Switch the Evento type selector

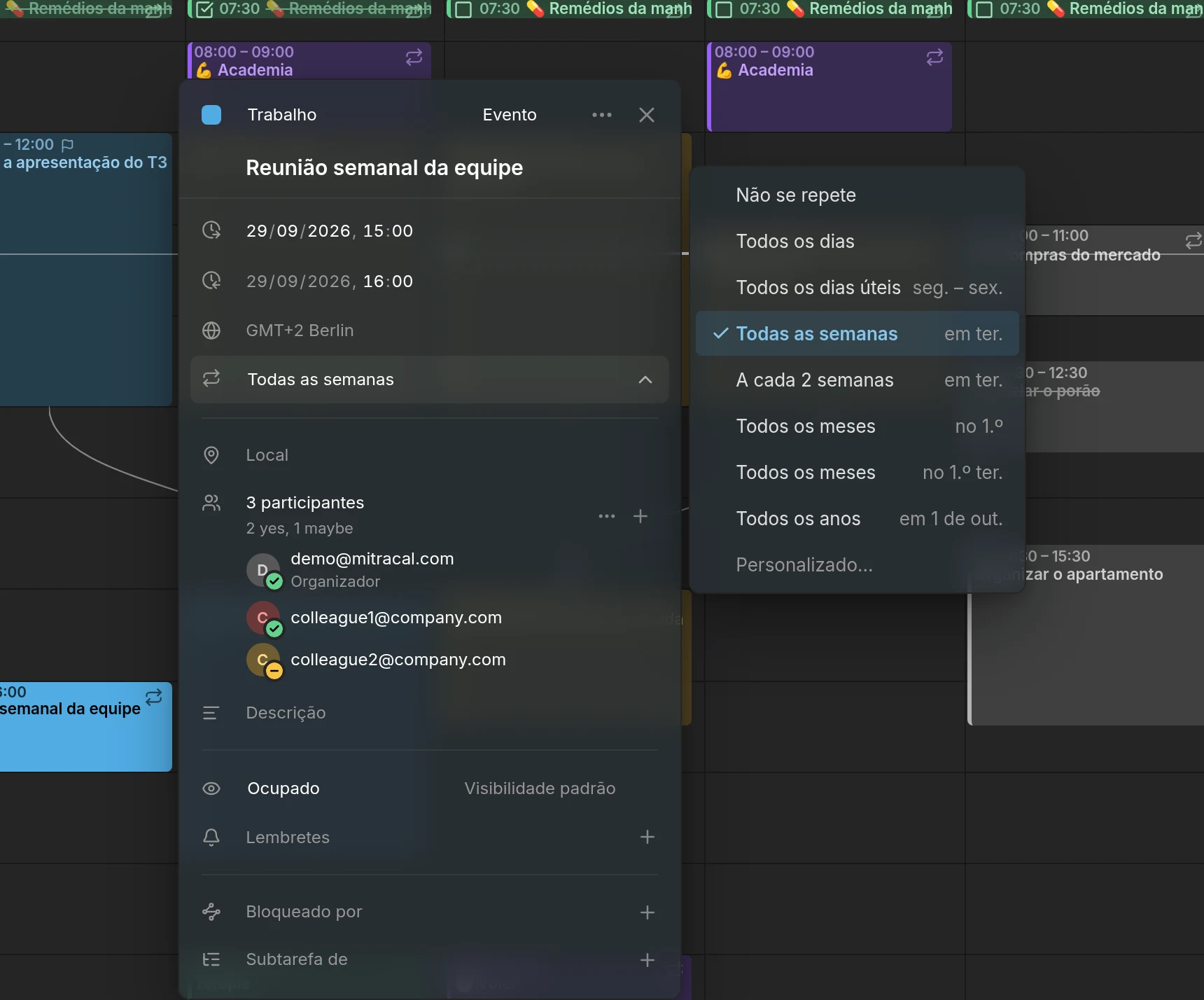[510, 115]
